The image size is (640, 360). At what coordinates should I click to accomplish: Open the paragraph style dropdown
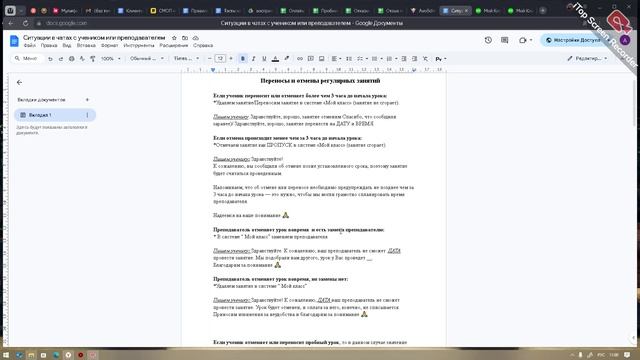click(147, 59)
